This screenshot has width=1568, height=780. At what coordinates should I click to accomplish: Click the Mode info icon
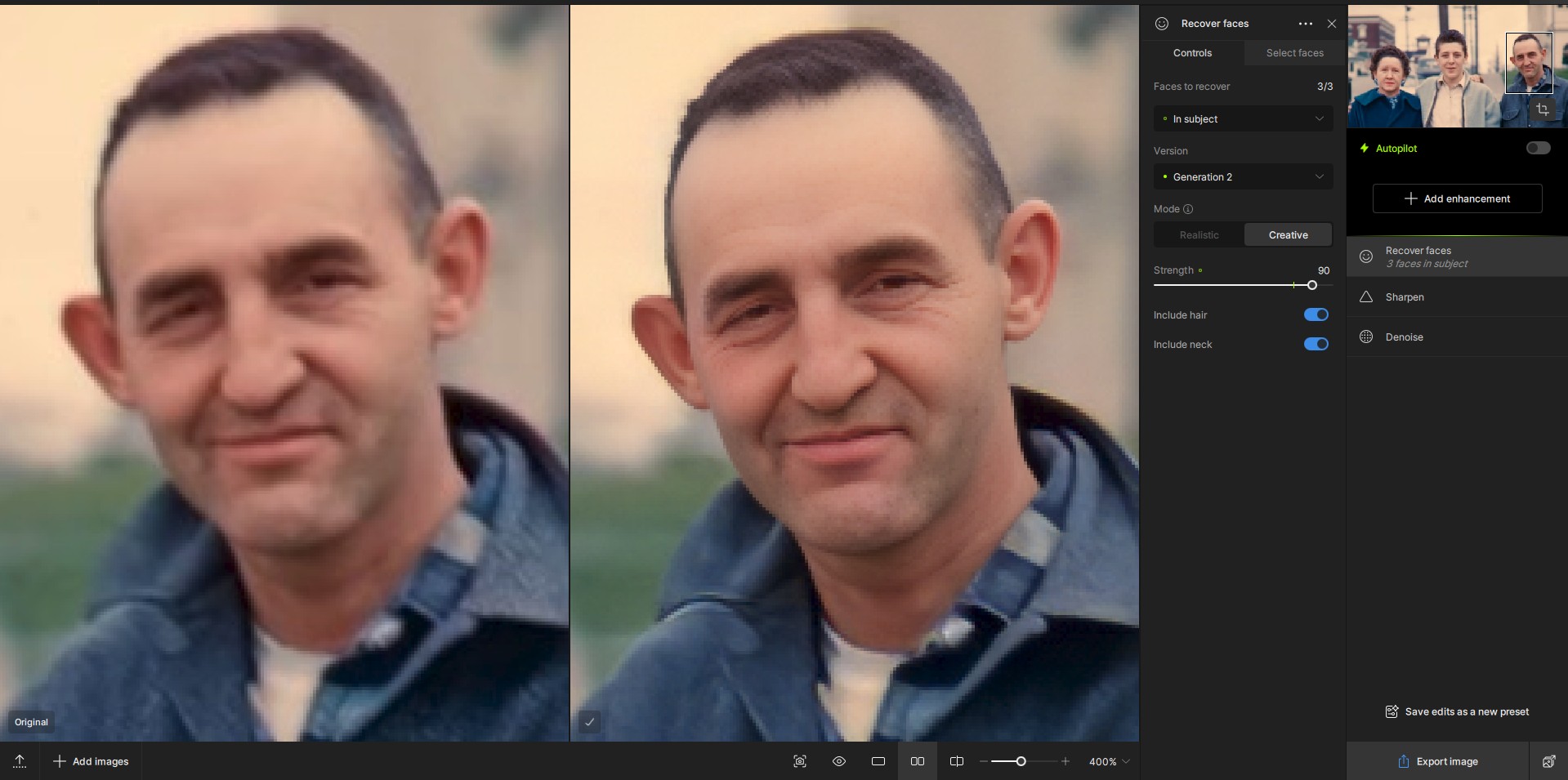[x=1188, y=209]
